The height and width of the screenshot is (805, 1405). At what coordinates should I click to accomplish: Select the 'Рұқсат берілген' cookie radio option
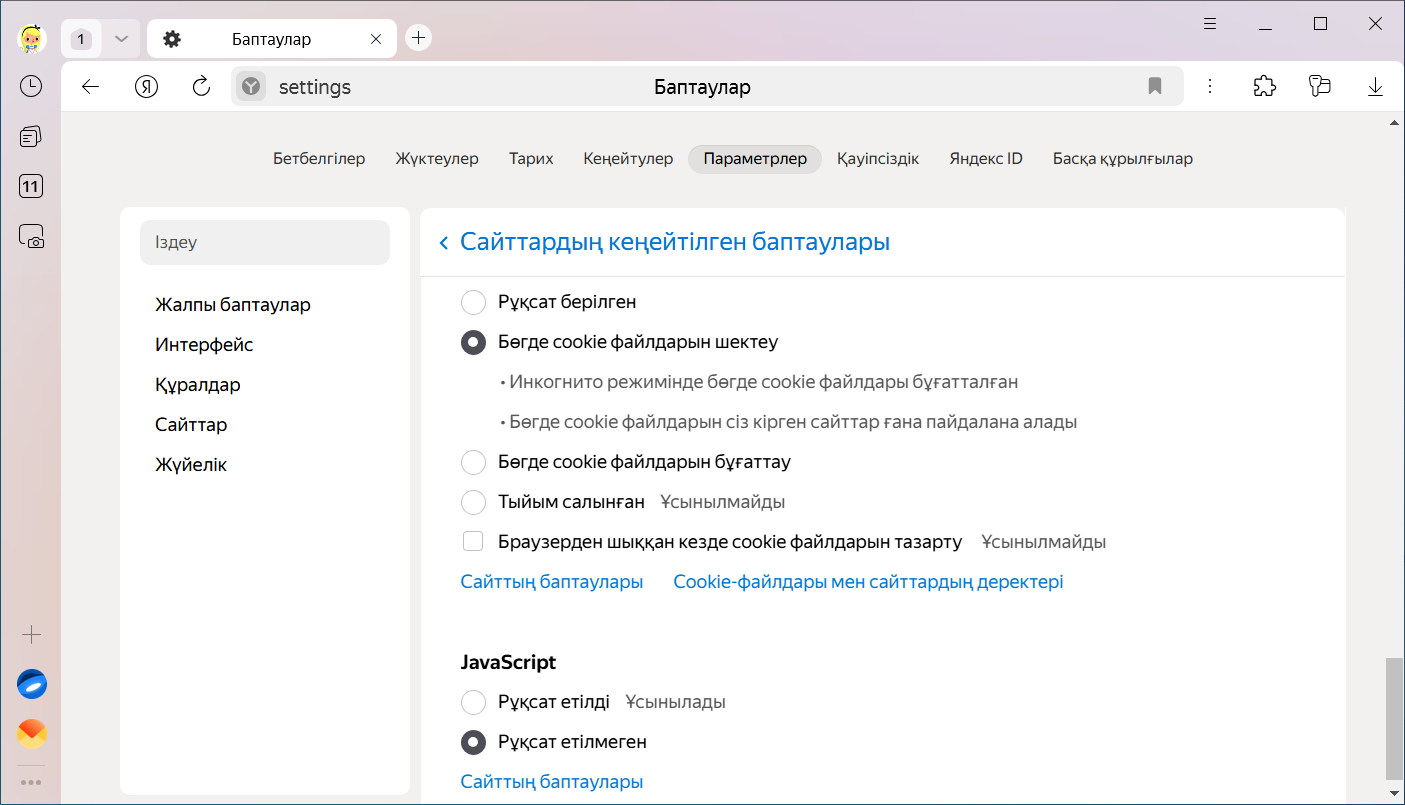(473, 302)
